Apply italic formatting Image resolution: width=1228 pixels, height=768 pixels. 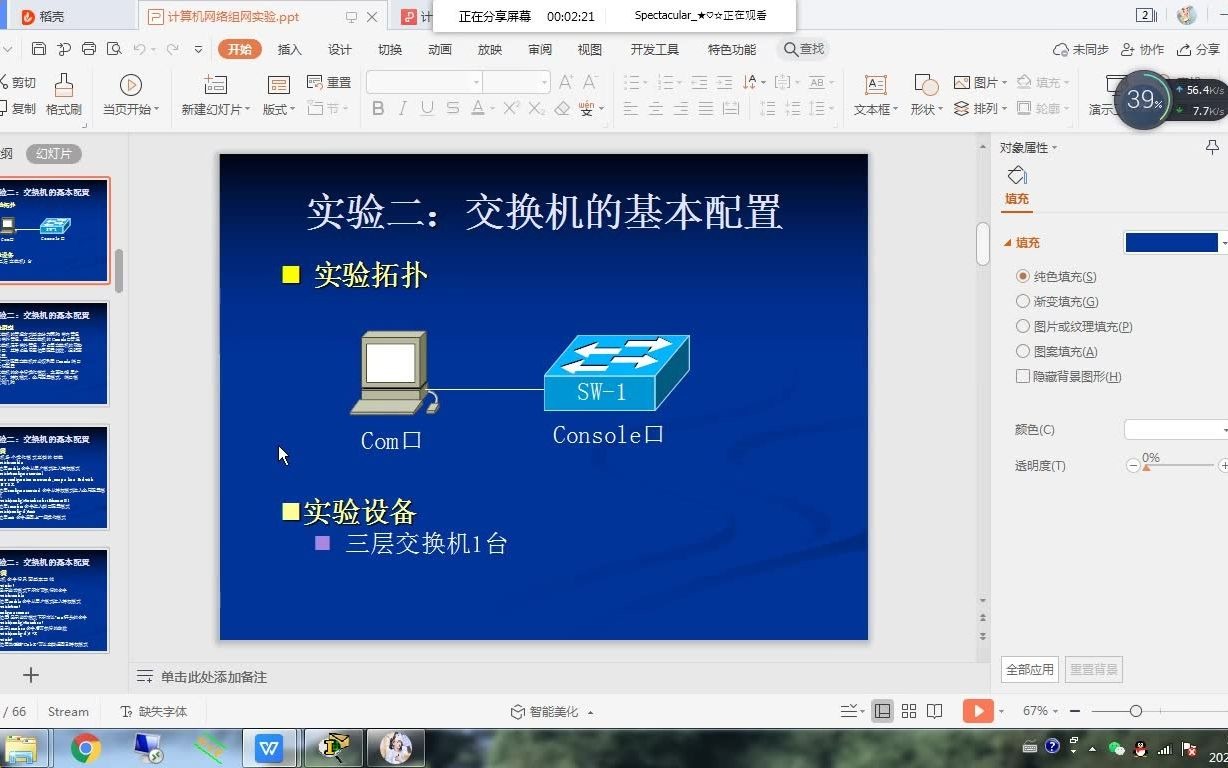pyautogui.click(x=402, y=109)
